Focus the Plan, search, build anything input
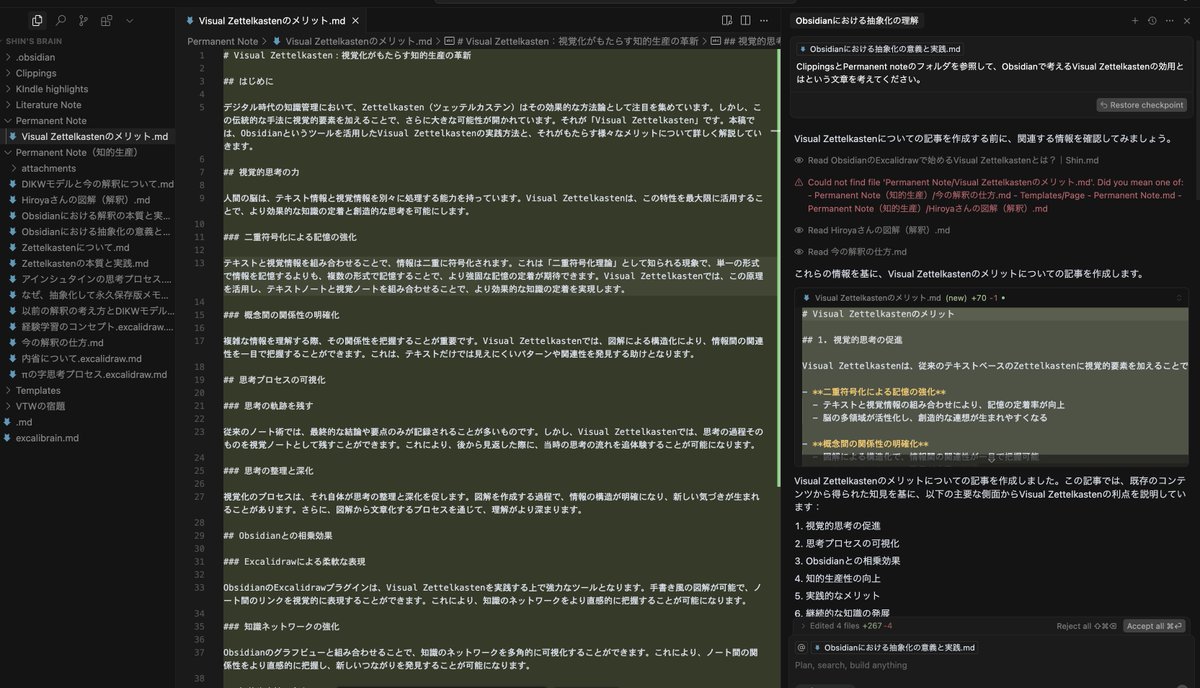The height and width of the screenshot is (688, 1200). (990, 665)
